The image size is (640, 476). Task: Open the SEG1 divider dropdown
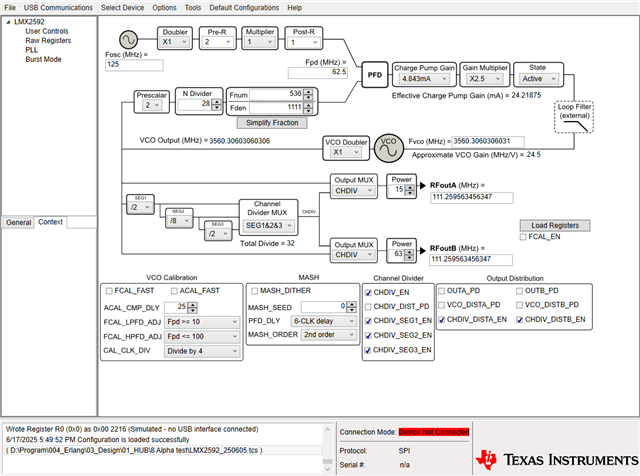140,207
